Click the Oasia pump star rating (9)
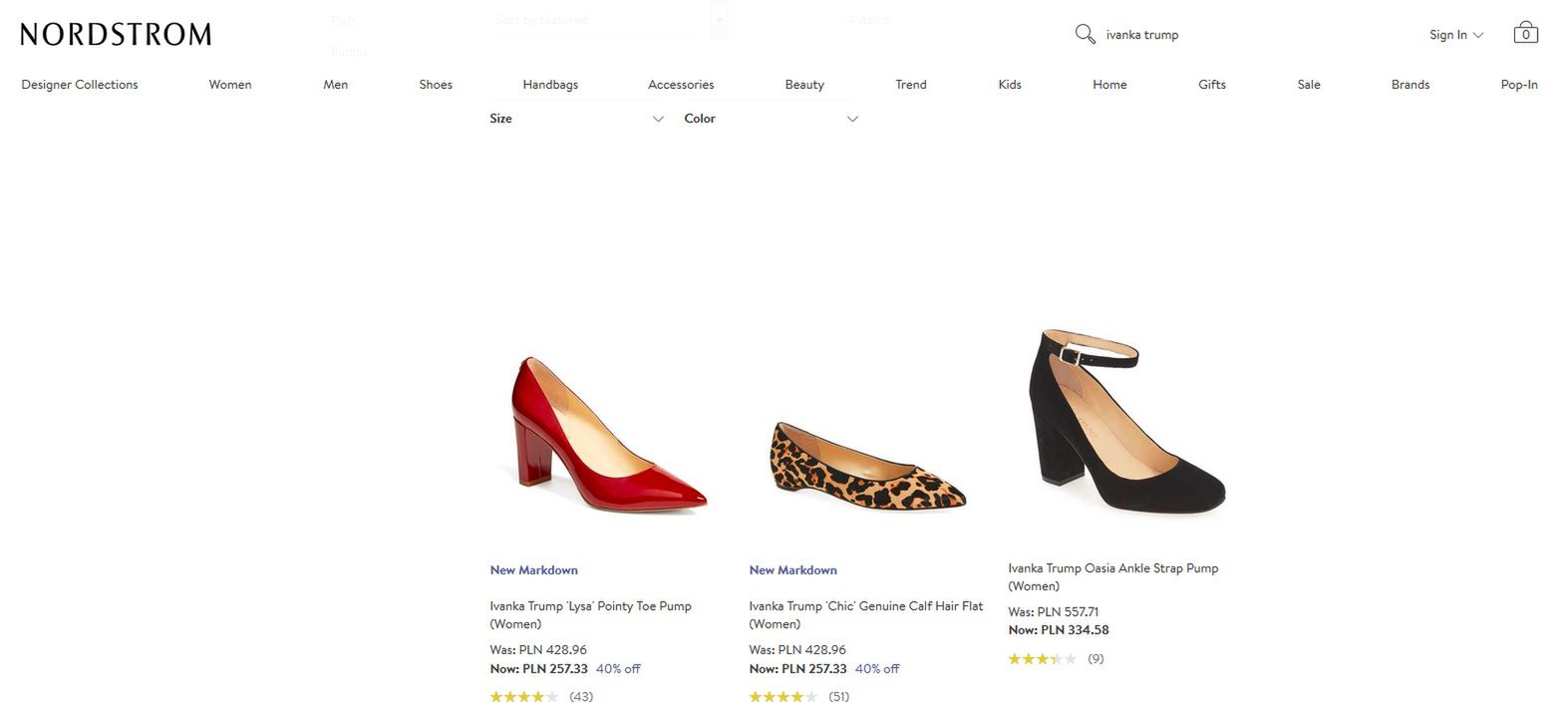This screenshot has width=1568, height=716. 1056,659
